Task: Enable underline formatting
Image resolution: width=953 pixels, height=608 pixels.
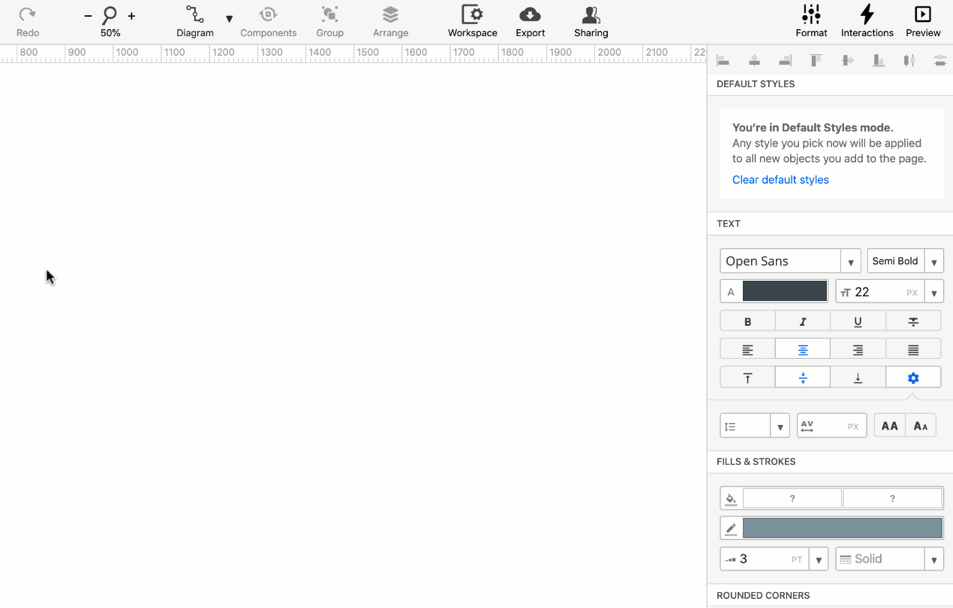Action: [858, 321]
